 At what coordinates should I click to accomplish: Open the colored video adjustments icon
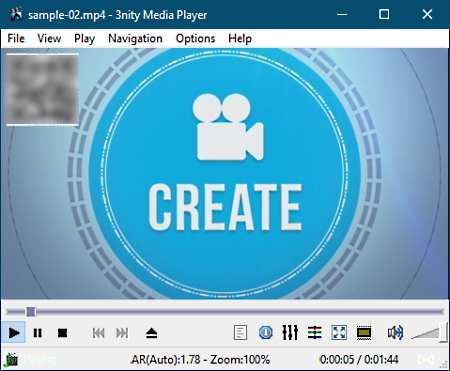(315, 332)
